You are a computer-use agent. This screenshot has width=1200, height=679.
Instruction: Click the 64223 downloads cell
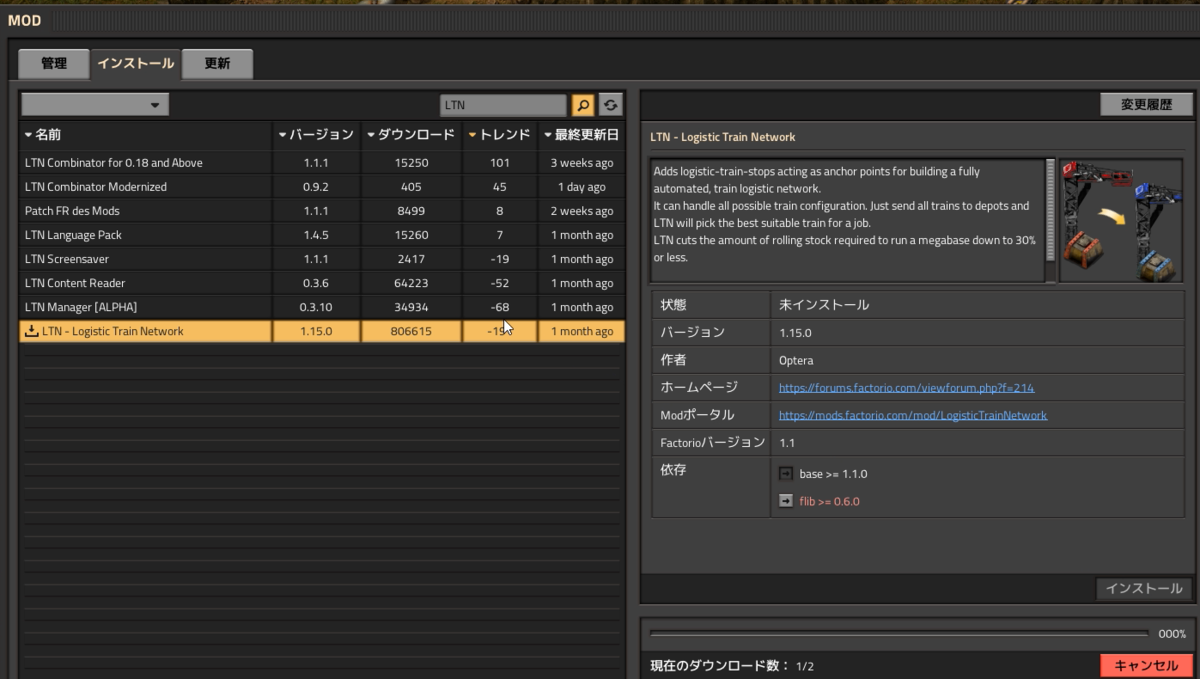click(x=411, y=283)
